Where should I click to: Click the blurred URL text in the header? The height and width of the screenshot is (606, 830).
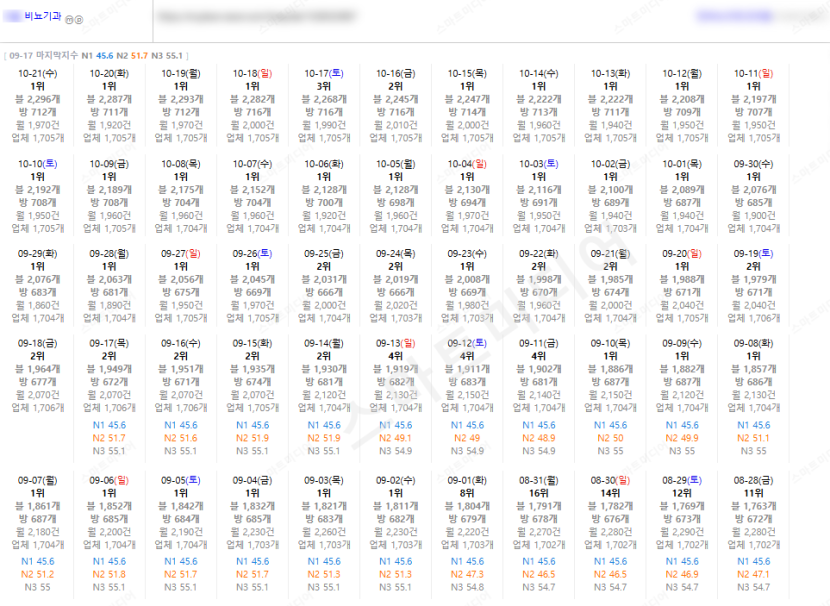(256, 17)
